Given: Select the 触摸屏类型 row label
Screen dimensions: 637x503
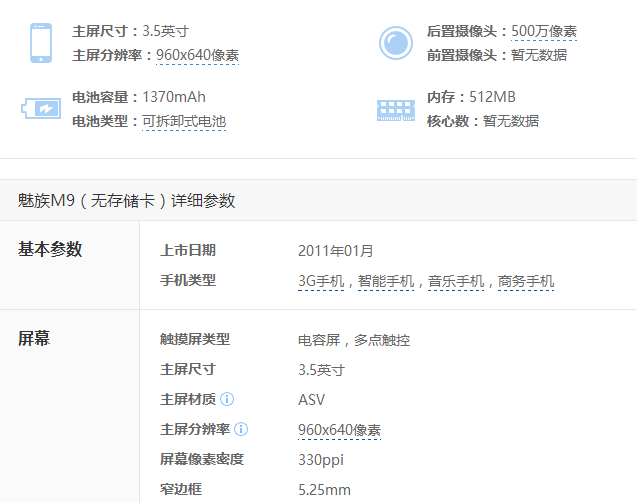Looking at the screenshot, I should (x=195, y=339).
